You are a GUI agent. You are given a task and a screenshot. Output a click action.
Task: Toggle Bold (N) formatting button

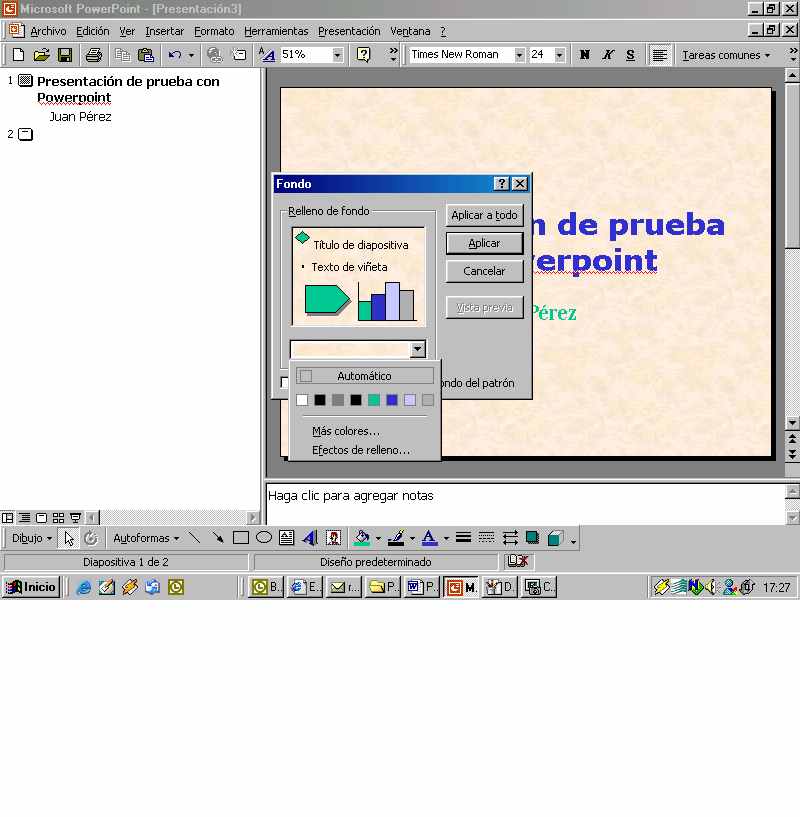coord(585,55)
